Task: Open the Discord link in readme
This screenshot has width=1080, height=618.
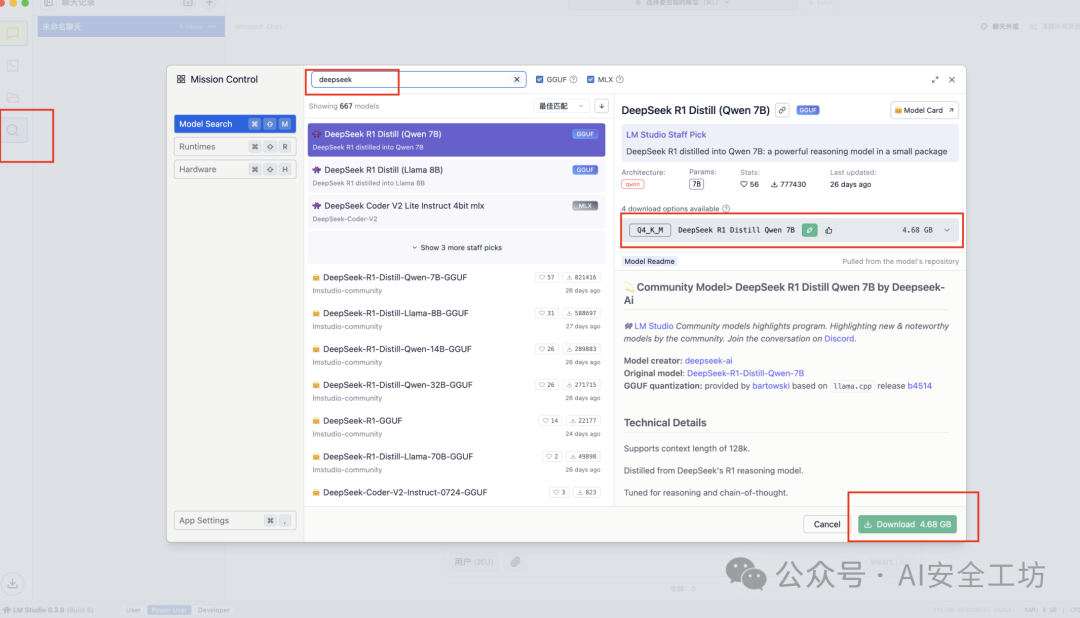Action: pyautogui.click(x=839, y=338)
